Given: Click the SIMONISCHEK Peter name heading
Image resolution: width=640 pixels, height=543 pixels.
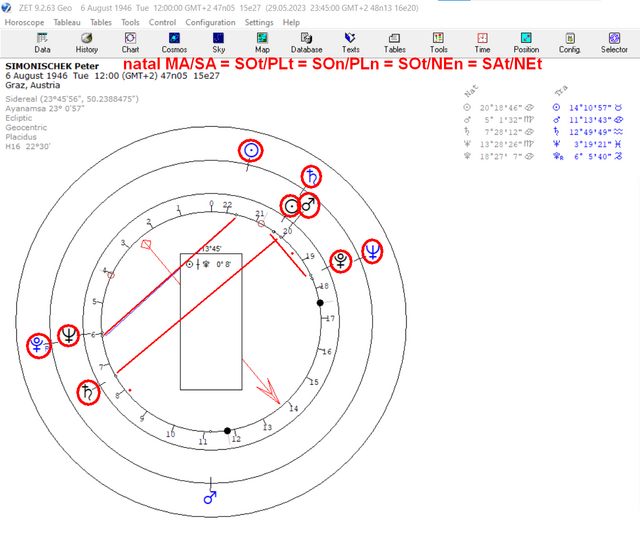Looking at the screenshot, I should coord(52,66).
